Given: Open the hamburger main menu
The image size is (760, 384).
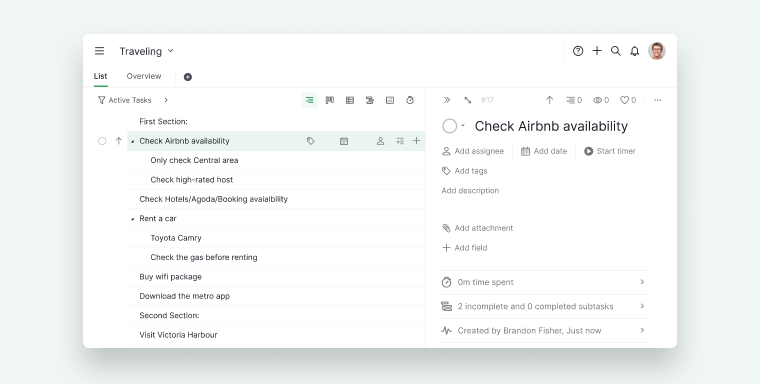Looking at the screenshot, I should coord(99,51).
